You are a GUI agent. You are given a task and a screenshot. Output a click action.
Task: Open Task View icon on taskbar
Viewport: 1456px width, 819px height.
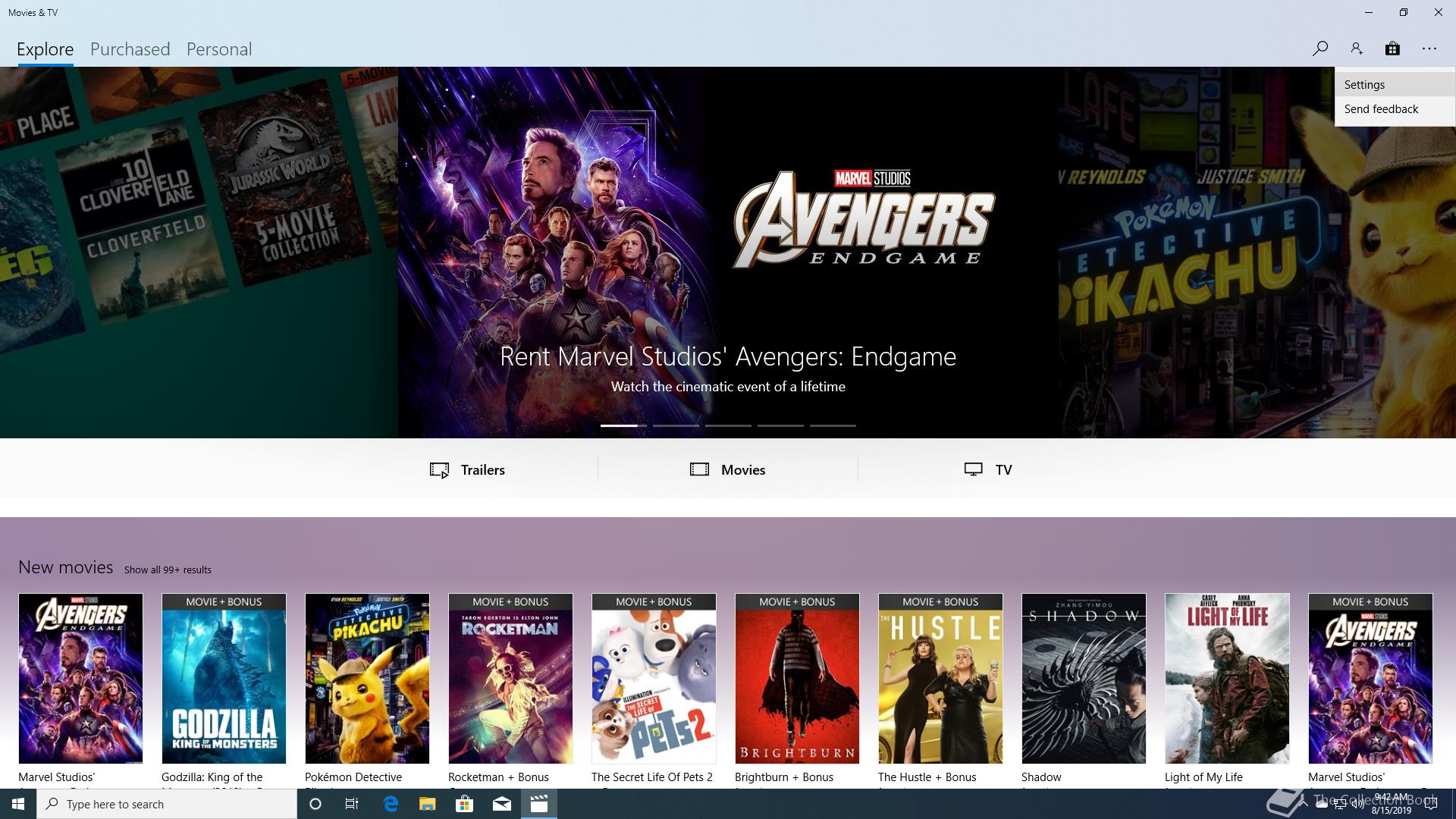352,804
